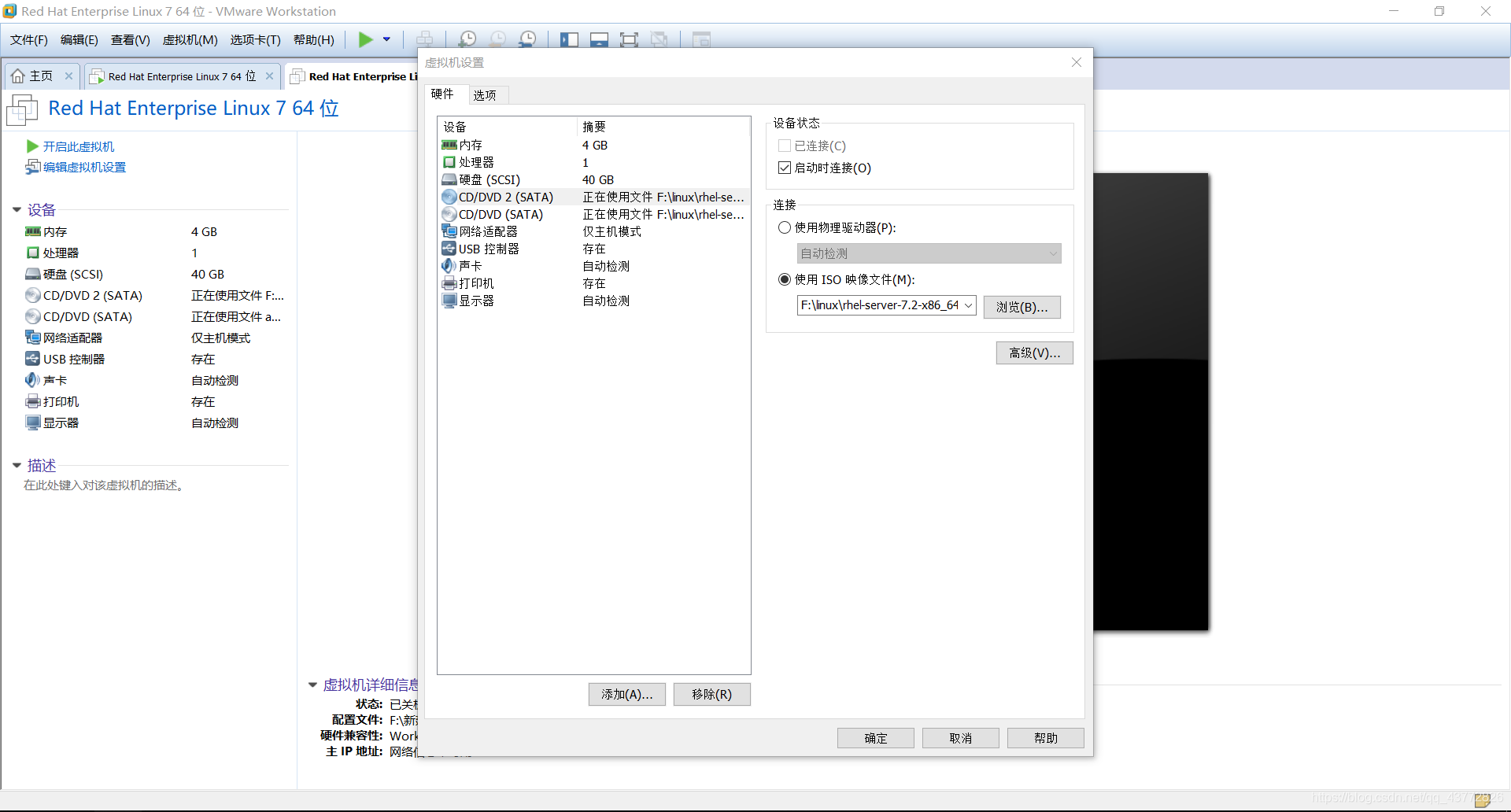The width and height of the screenshot is (1511, 812).
Task: Click USB 控制器 icon in main window
Action: pyautogui.click(x=32, y=359)
